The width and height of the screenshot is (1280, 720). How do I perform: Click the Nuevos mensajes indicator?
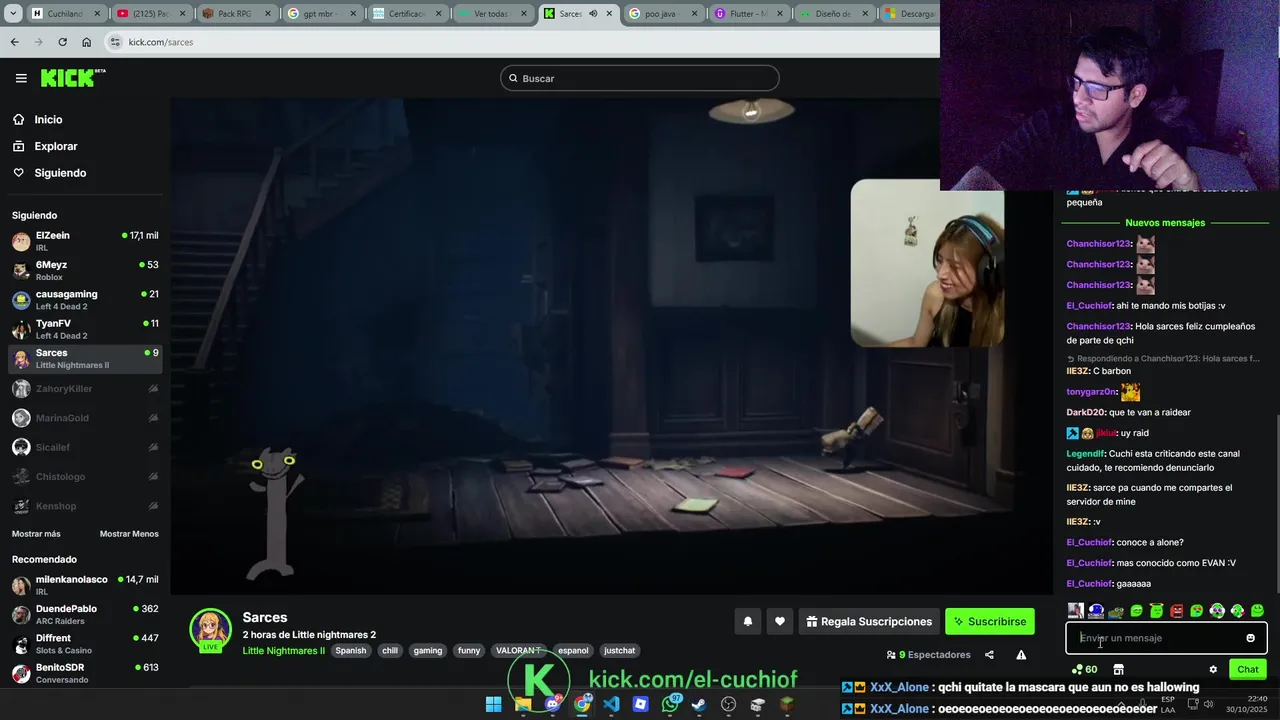[1165, 223]
